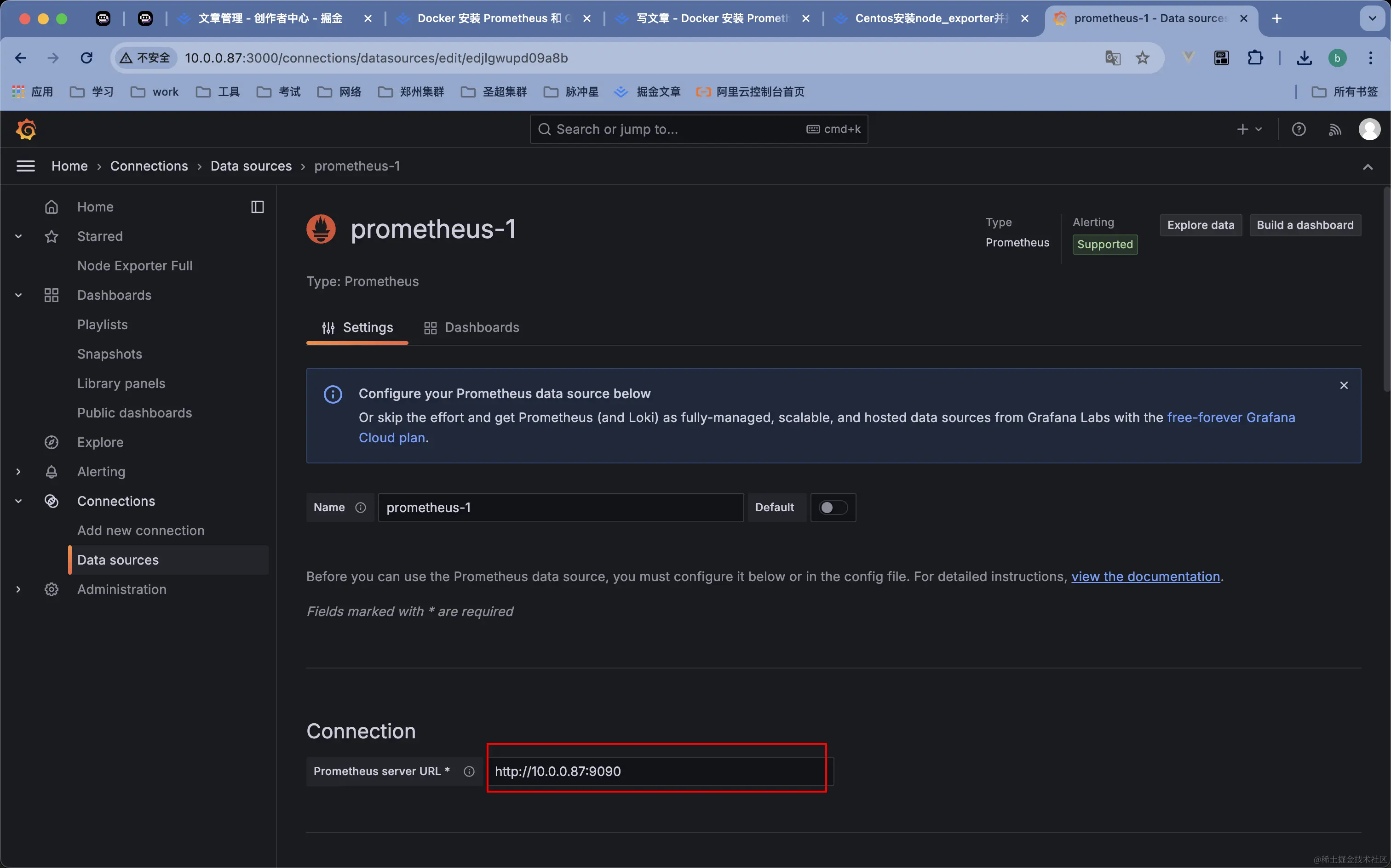
Task: Click the Grafana logo icon
Action: [26, 129]
